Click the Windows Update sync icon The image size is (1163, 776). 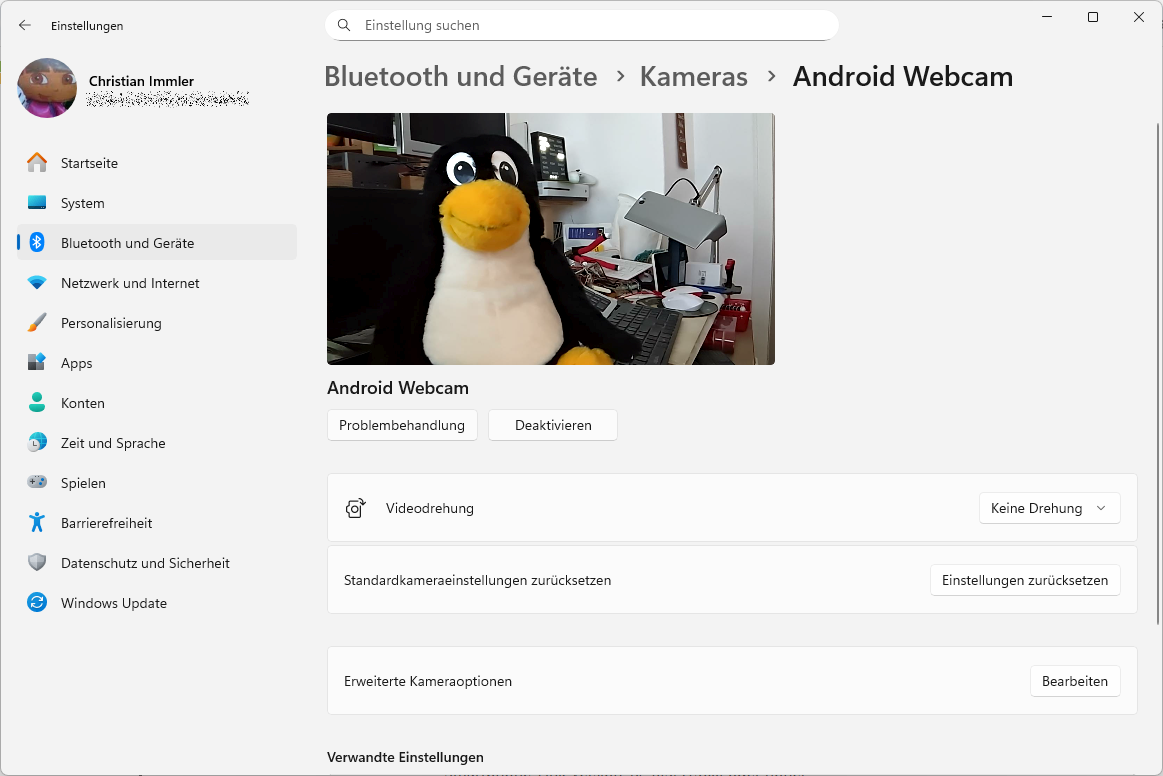(37, 603)
